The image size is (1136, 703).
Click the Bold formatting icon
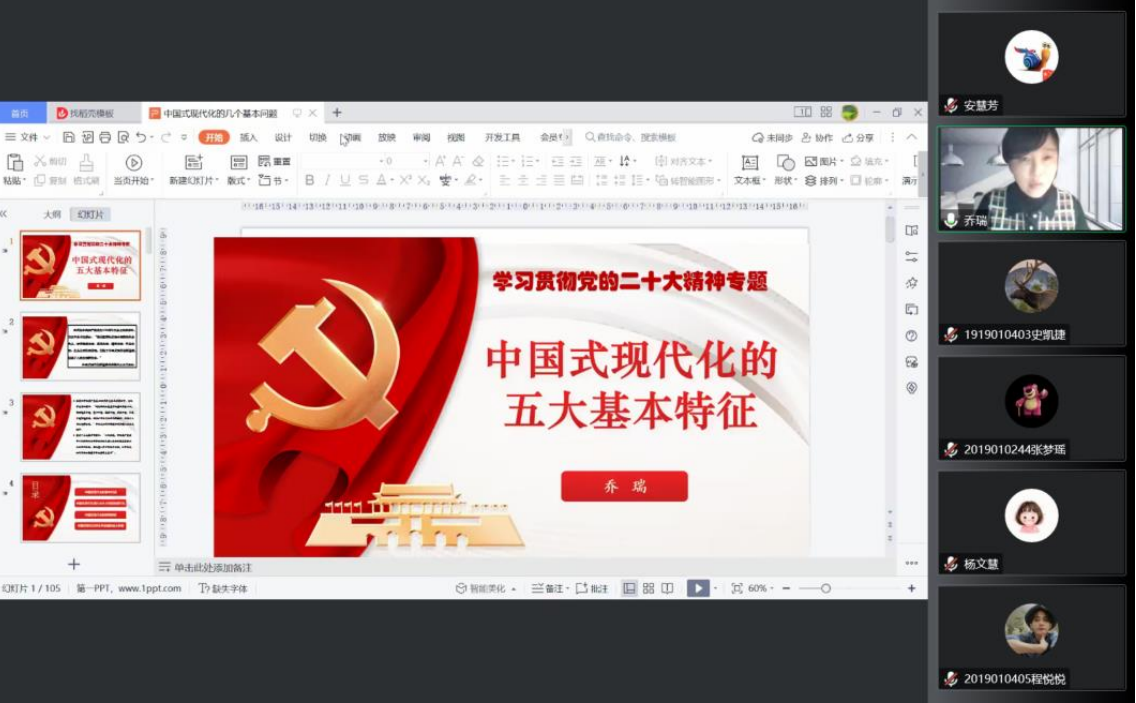309,181
